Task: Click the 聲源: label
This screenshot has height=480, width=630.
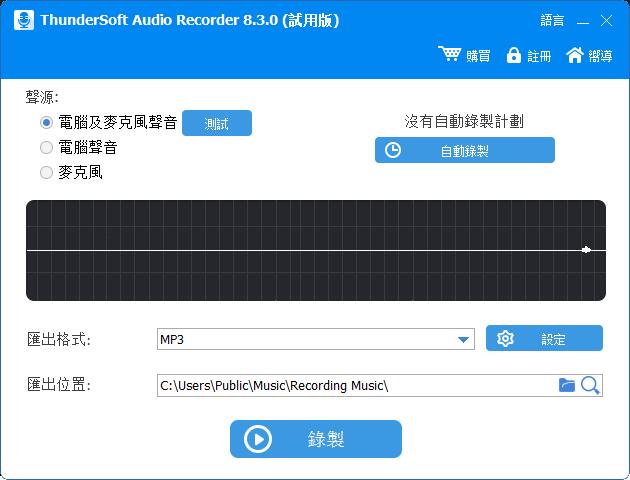Action: (x=42, y=97)
